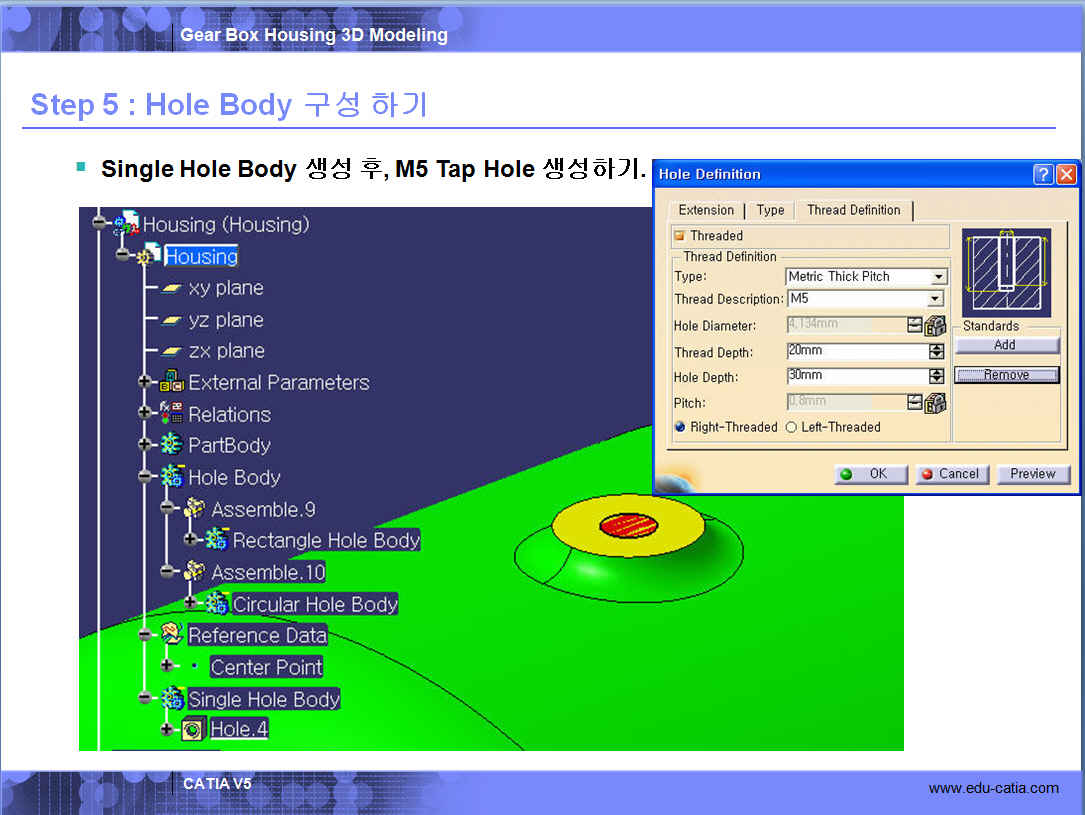Select the Right-Threaded radio option
This screenshot has height=815, width=1085.
point(680,427)
